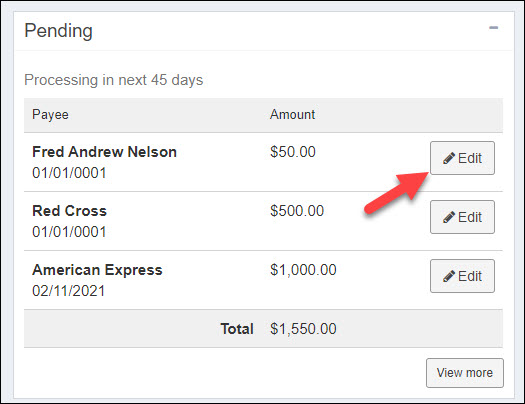525x404 pixels.
Task: Click the $1,000.00 amount
Action: [303, 270]
